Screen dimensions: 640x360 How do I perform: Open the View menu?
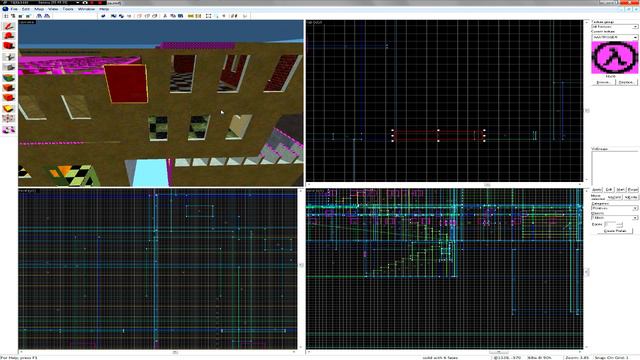pos(53,9)
